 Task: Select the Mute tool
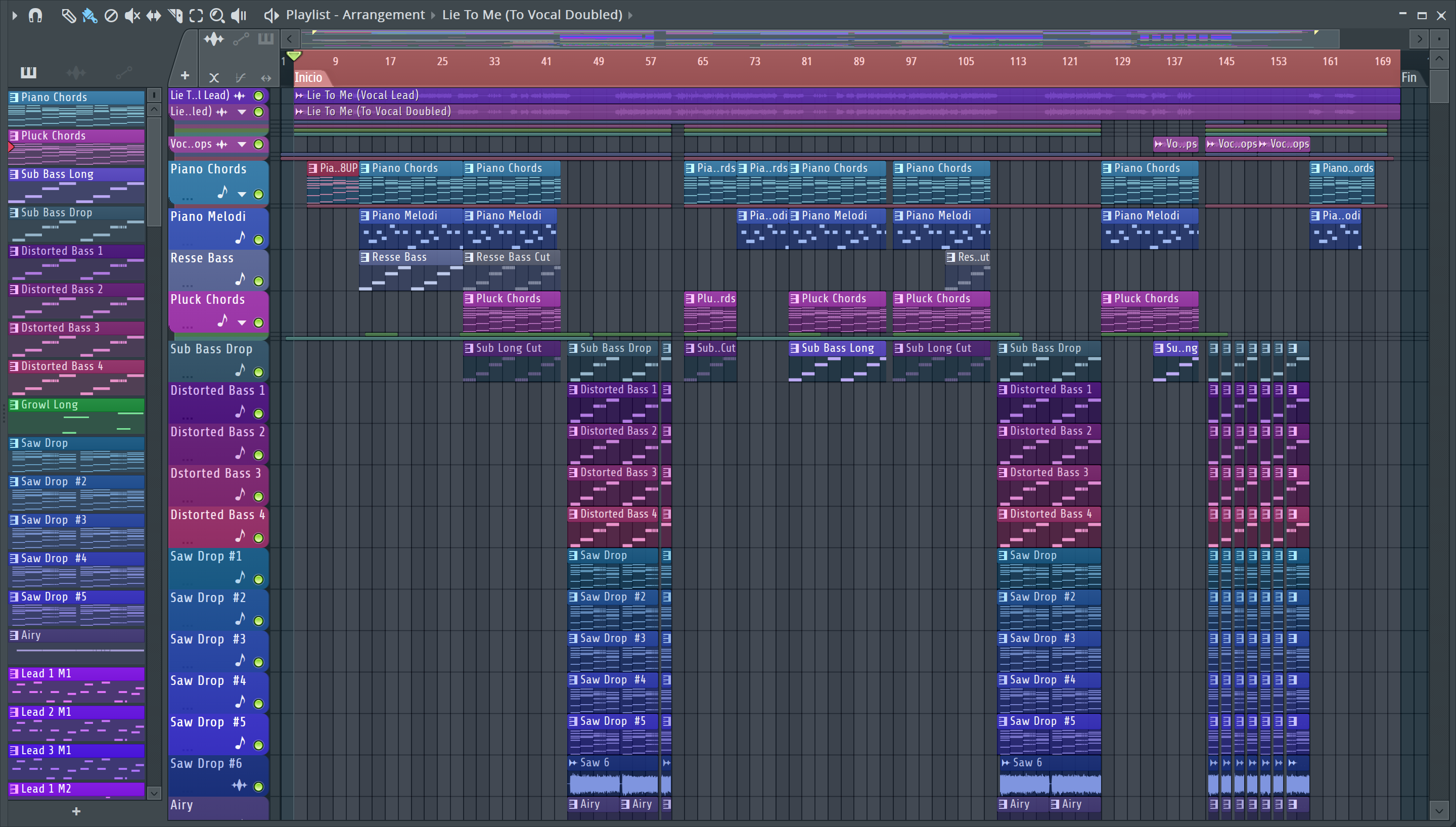point(132,15)
